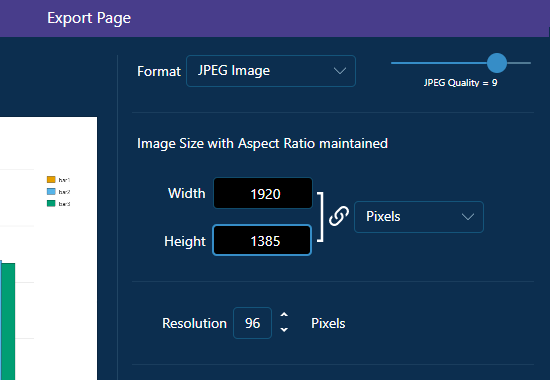Toggle the aspect ratio link icon
This screenshot has height=380, width=550.
(x=339, y=216)
